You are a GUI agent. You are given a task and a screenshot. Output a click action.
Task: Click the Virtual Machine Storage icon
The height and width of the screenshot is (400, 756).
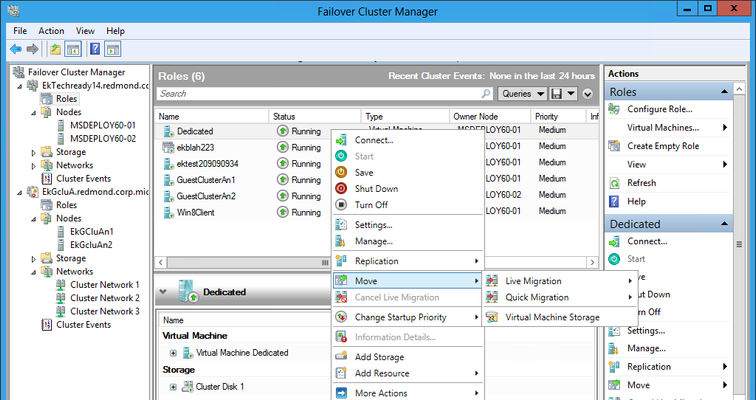[x=492, y=317]
